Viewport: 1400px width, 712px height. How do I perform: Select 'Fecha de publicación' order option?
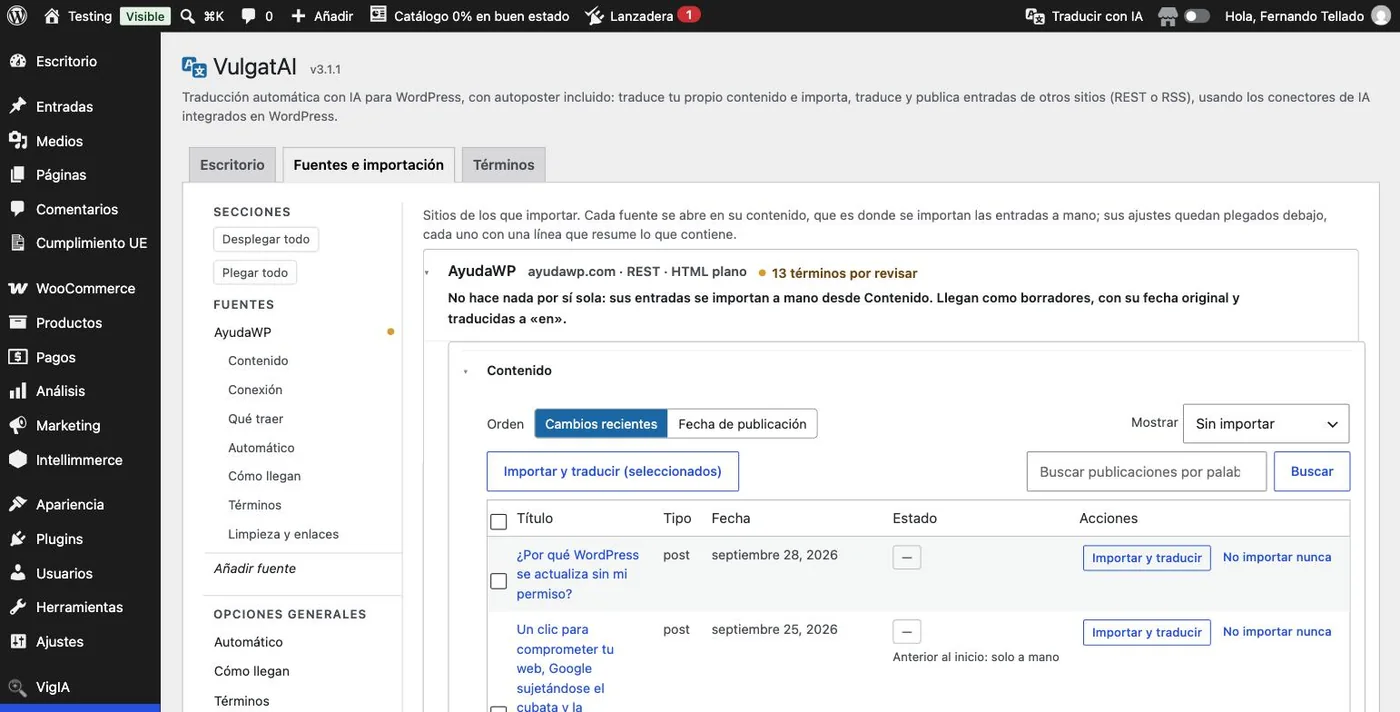point(742,424)
